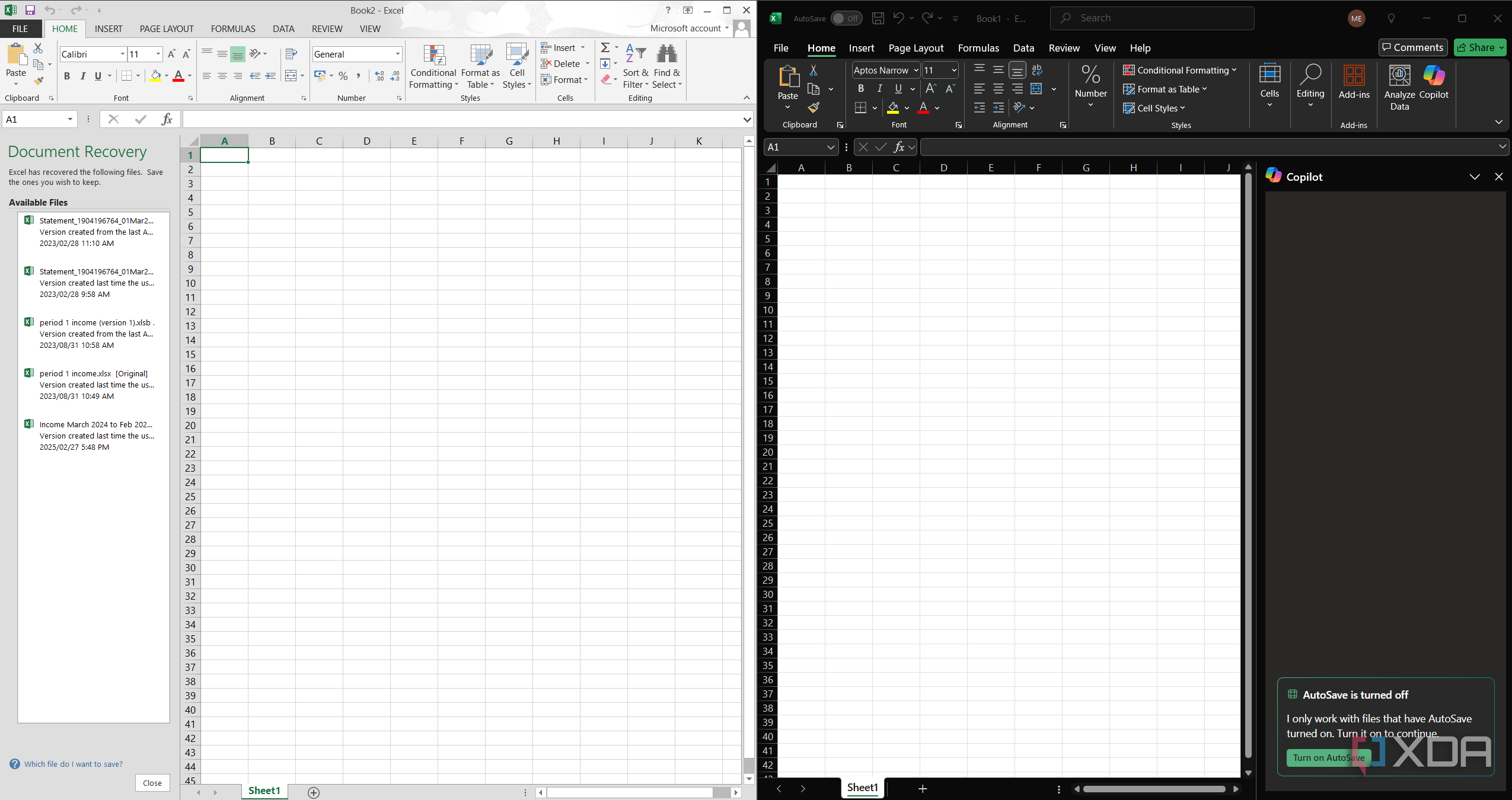This screenshot has height=800, width=1512.
Task: Open Analyze Data in dark Excel window
Action: pyautogui.click(x=1399, y=88)
